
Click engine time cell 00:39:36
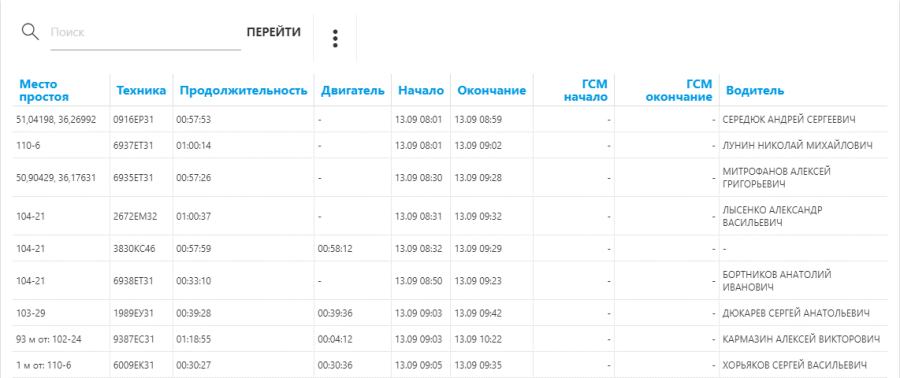[335, 313]
